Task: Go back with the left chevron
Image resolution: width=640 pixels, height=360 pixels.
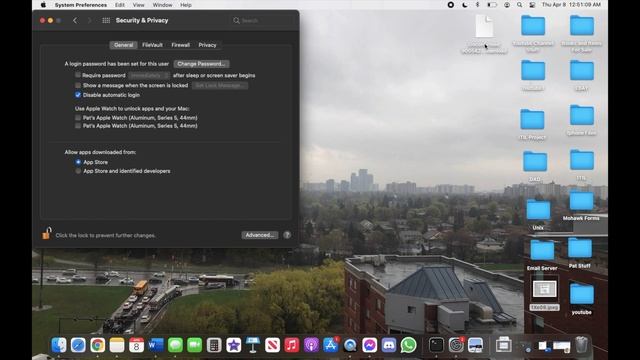Action: coord(75,20)
